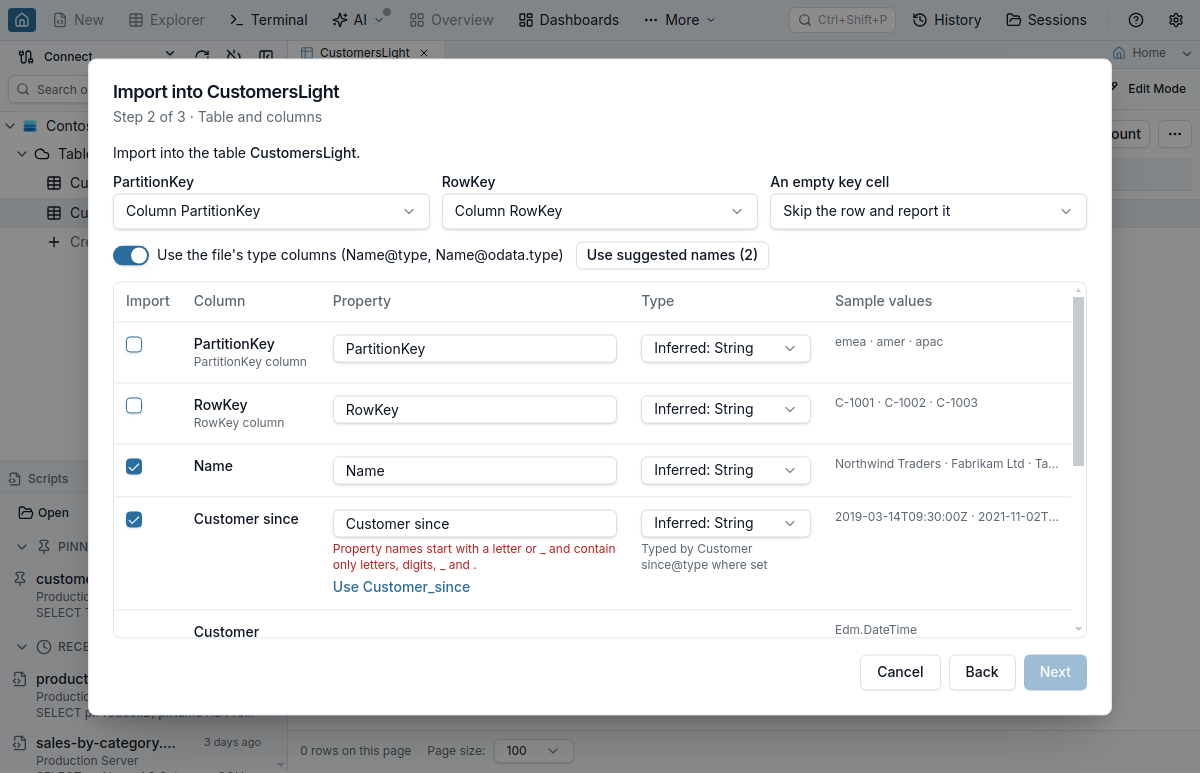Uncheck the Customer since import checkbox

tap(134, 520)
